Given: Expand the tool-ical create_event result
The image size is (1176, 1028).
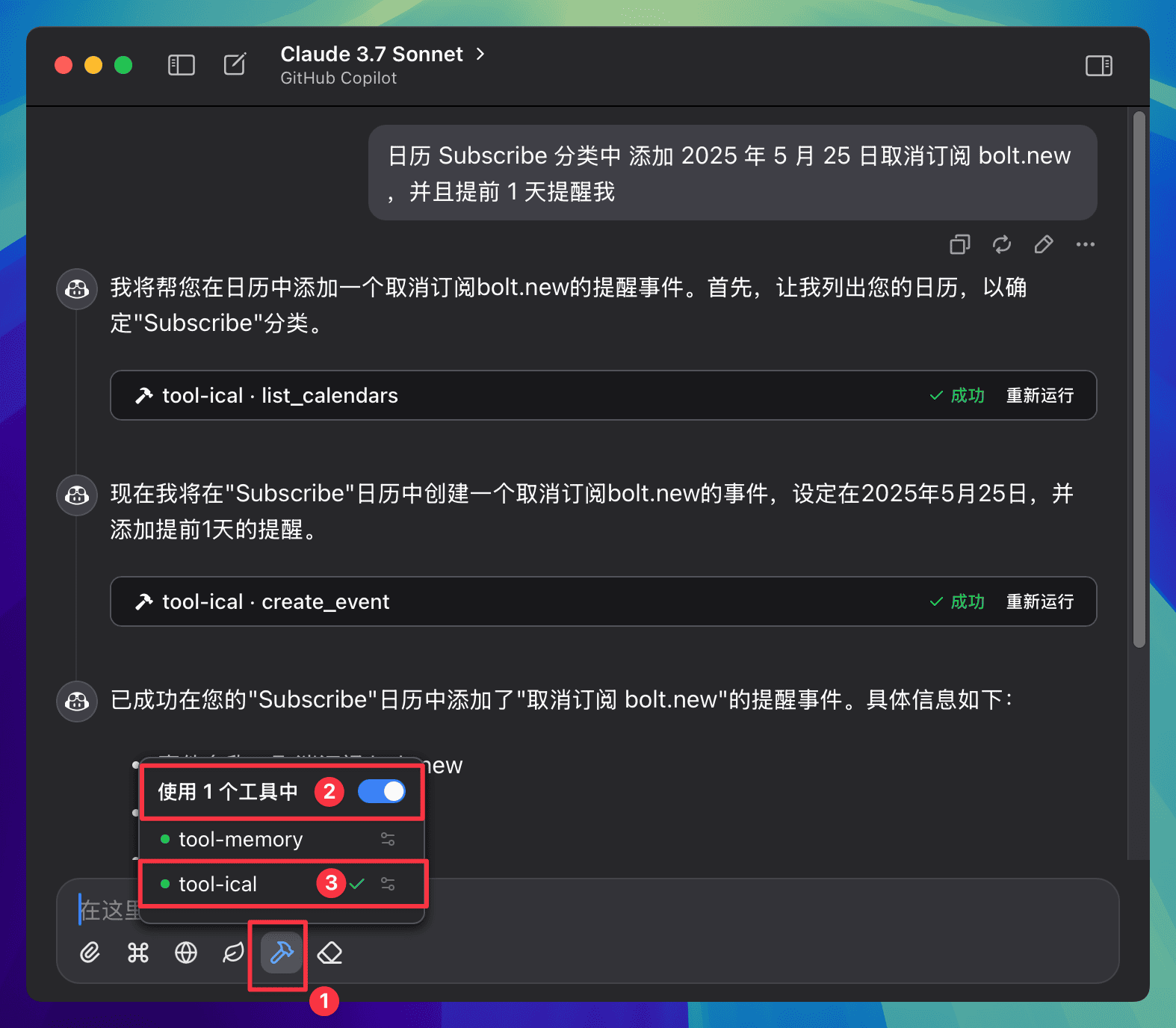Looking at the screenshot, I should click(603, 601).
